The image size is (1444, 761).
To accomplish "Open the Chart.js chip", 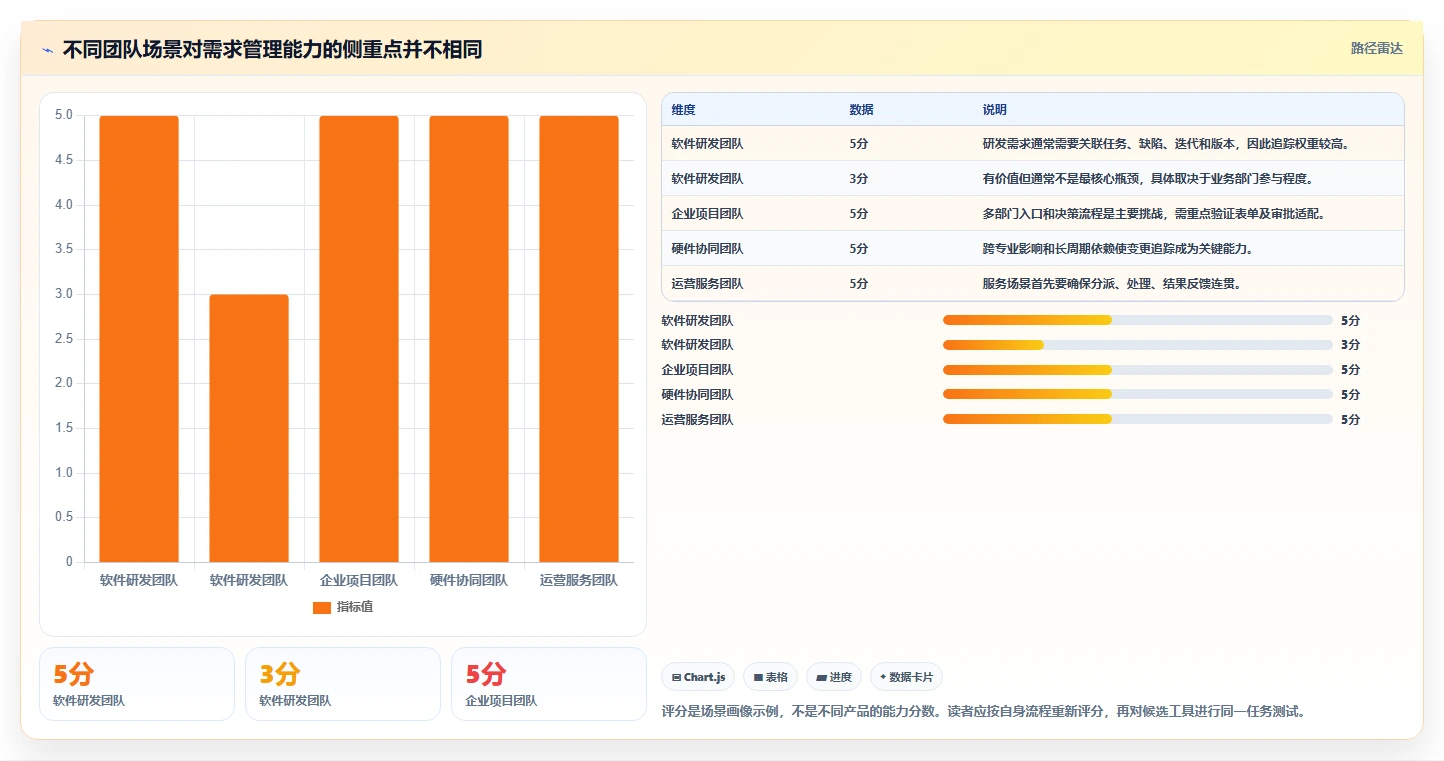I will coord(698,677).
